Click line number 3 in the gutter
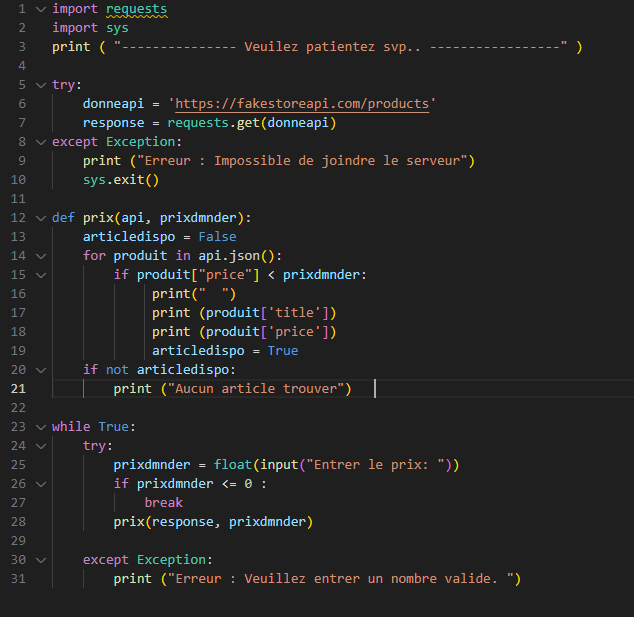This screenshot has height=617, width=634. [22, 47]
